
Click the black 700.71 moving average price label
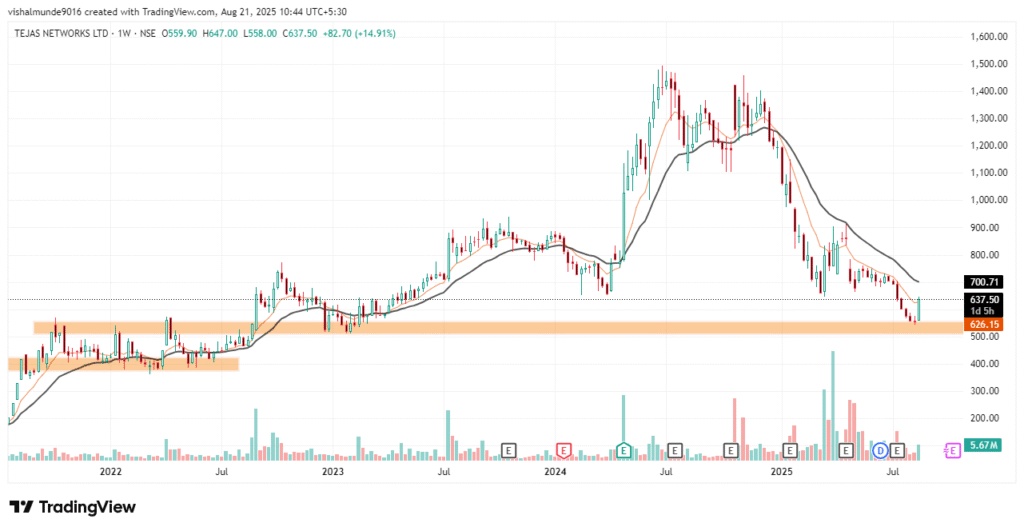983,282
